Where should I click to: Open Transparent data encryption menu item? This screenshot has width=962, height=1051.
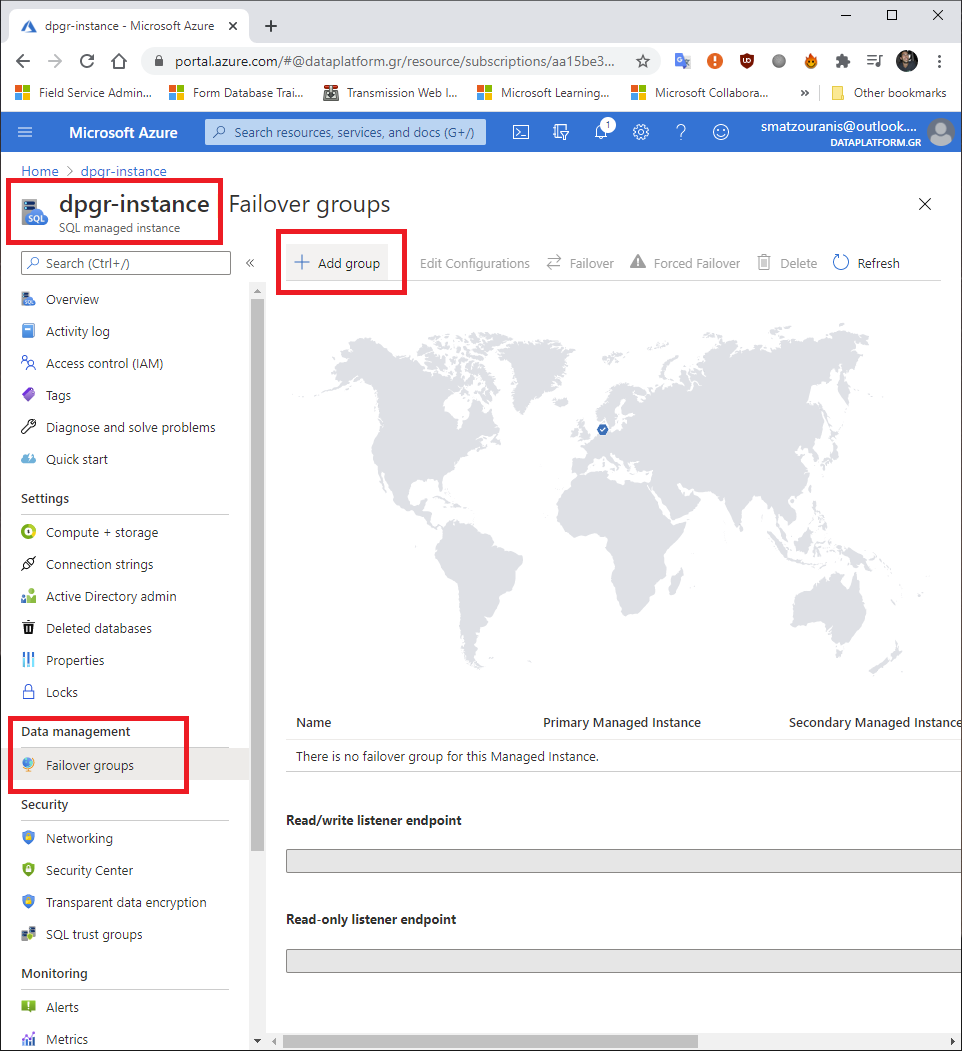coord(125,902)
